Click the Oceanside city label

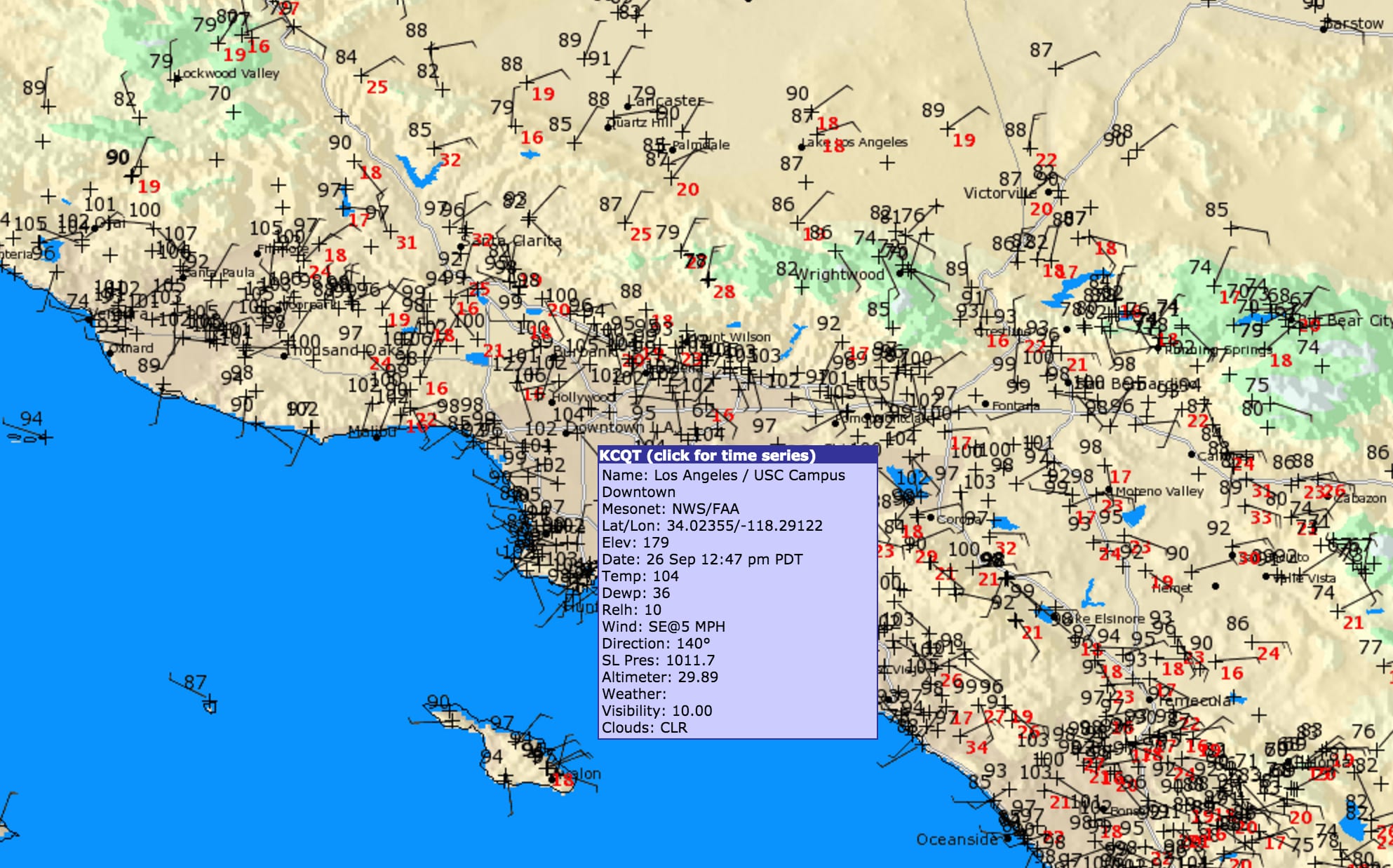(957, 839)
